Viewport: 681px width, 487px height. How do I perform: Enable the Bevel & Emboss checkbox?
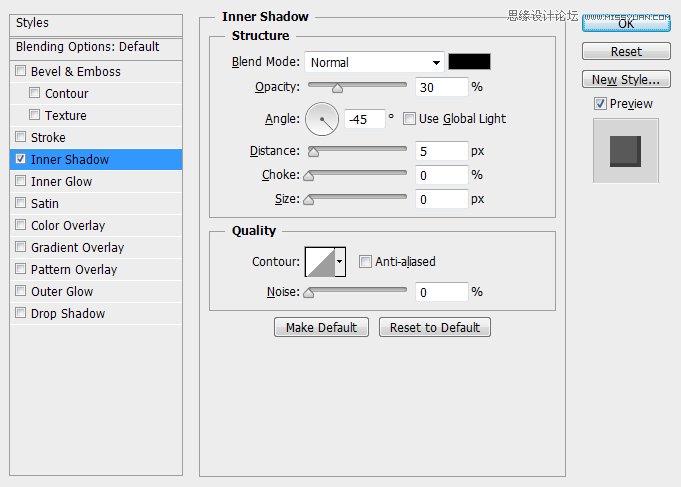coord(20,71)
